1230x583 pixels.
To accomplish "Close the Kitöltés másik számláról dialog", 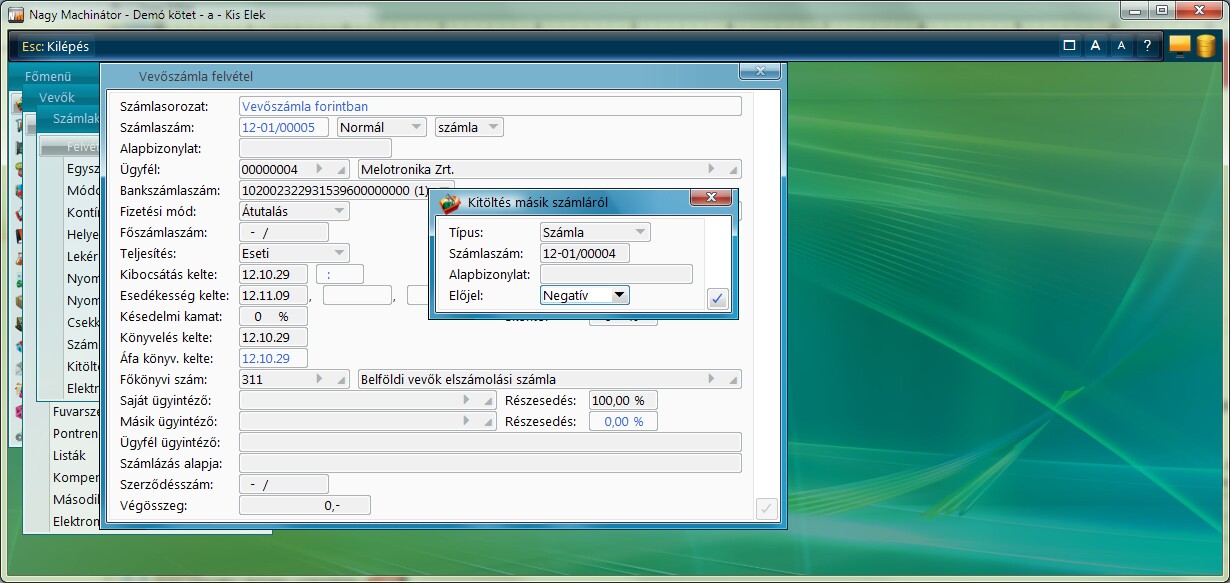I will 712,197.
